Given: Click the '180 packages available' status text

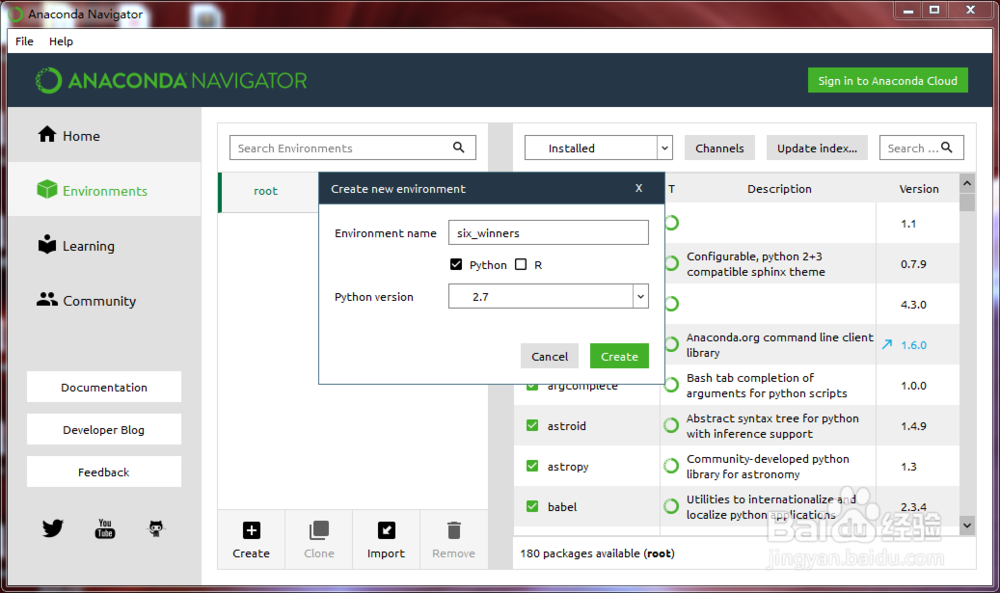Looking at the screenshot, I should coord(597,553).
